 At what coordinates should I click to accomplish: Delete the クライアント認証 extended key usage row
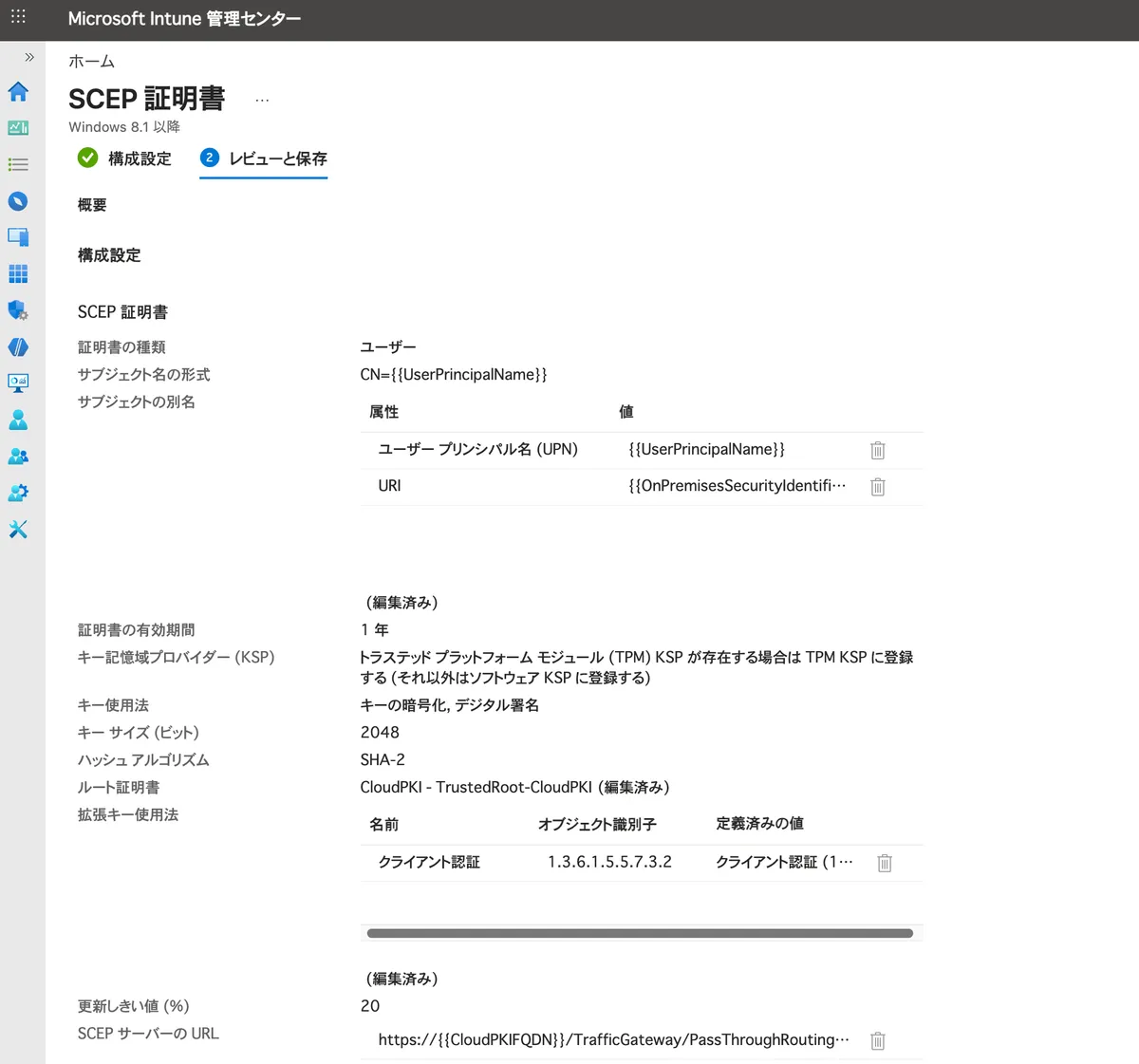pyautogui.click(x=885, y=863)
